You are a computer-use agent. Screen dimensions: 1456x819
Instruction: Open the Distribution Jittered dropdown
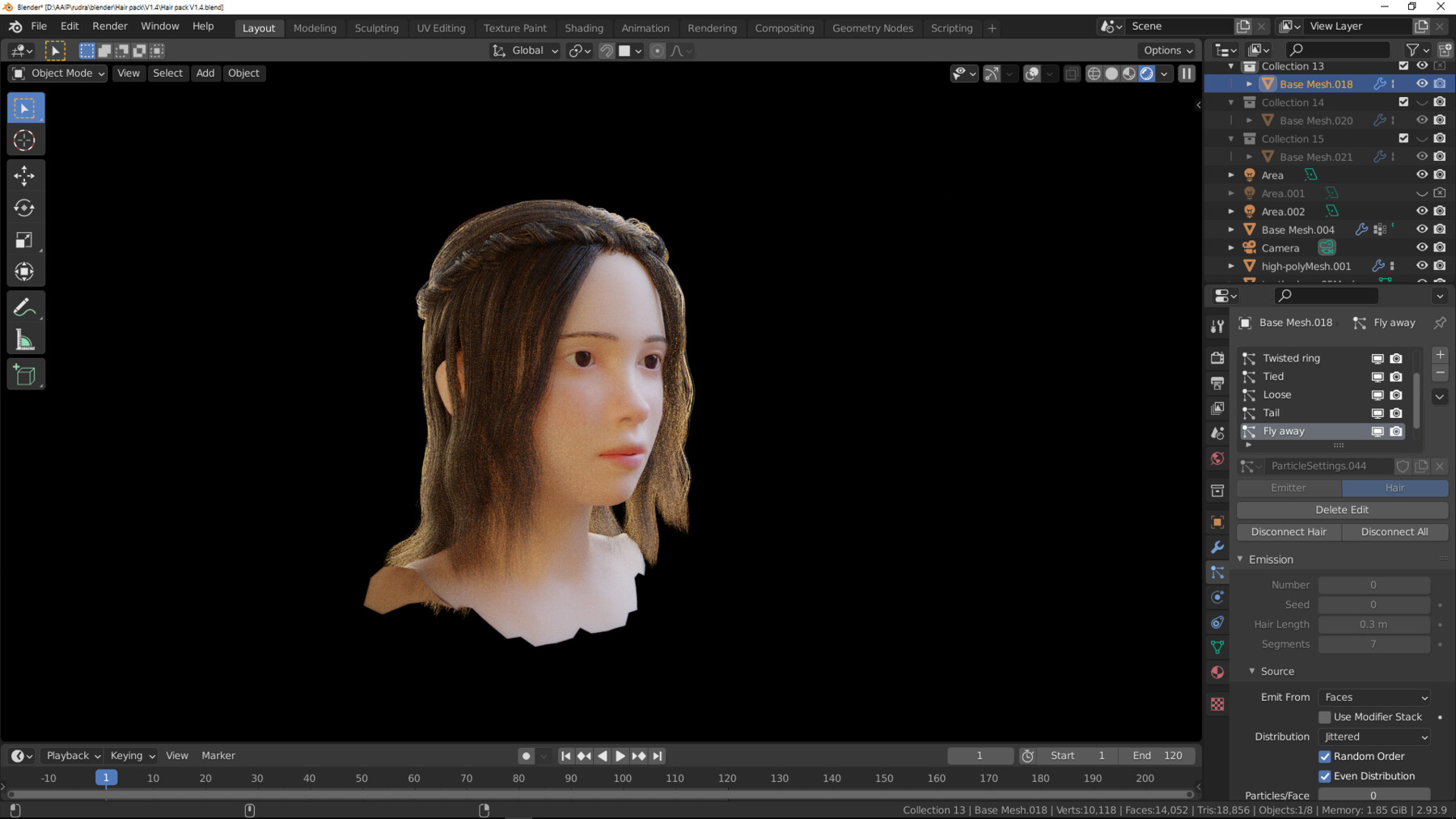click(1373, 737)
